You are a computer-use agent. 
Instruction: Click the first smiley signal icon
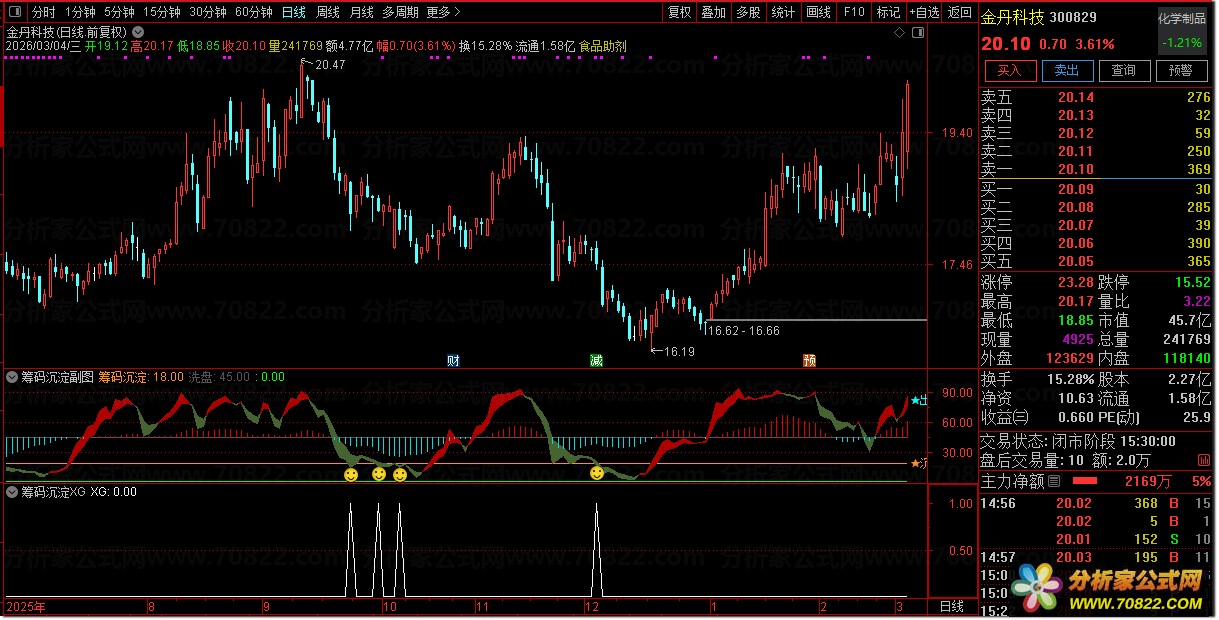coord(351,474)
